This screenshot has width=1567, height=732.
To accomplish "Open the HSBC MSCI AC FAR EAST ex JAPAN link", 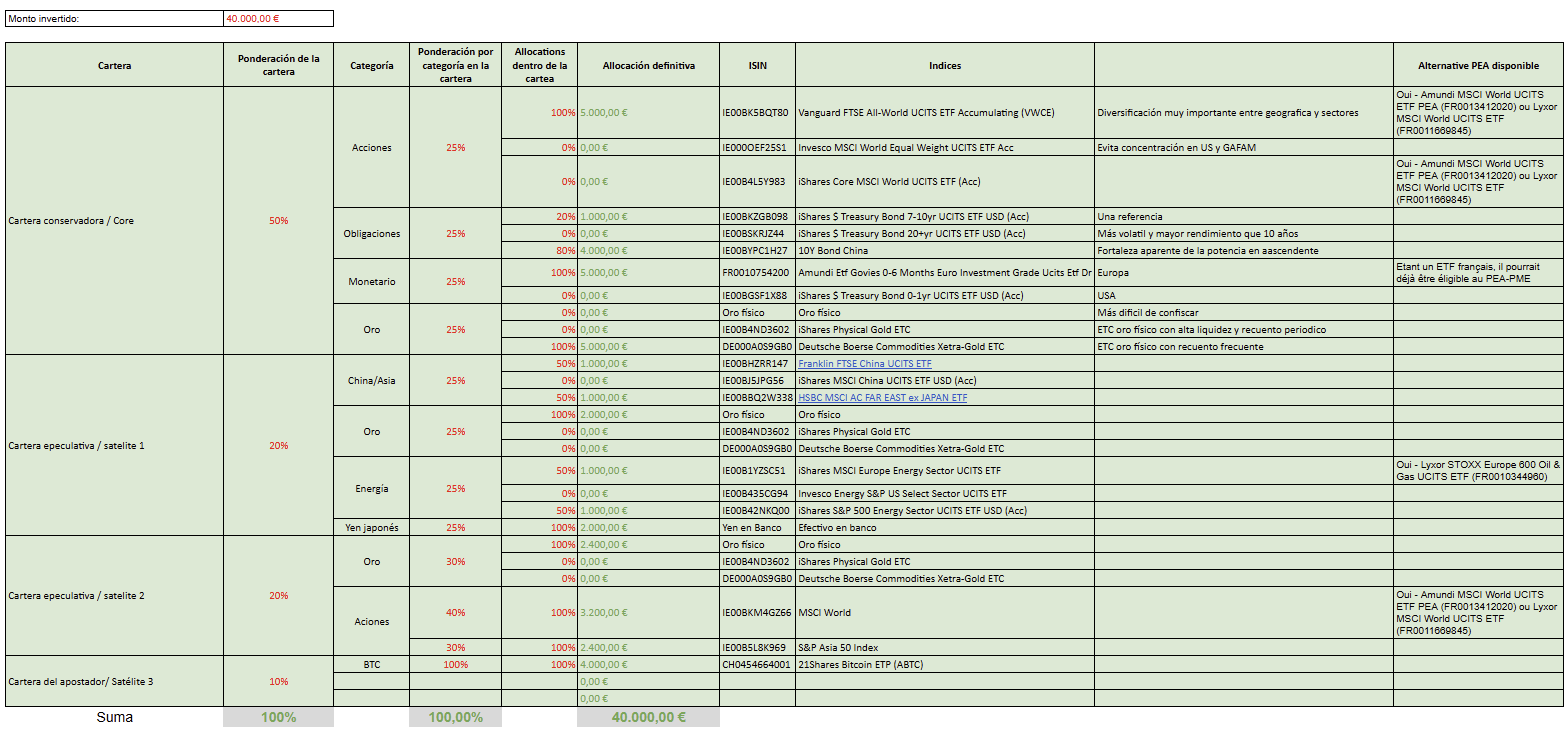I will pos(882,398).
